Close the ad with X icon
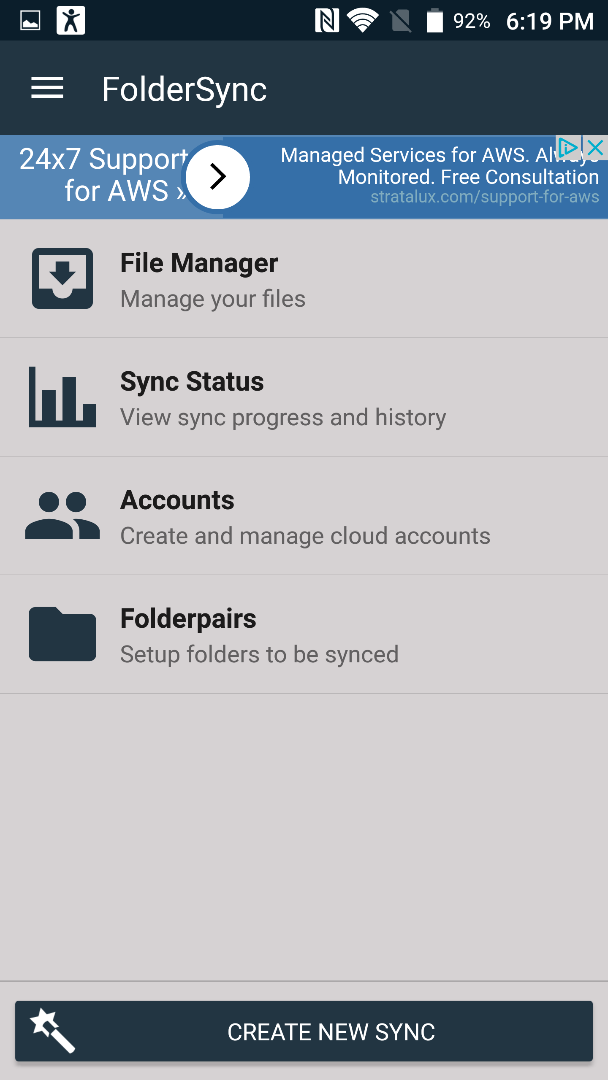 [x=595, y=147]
